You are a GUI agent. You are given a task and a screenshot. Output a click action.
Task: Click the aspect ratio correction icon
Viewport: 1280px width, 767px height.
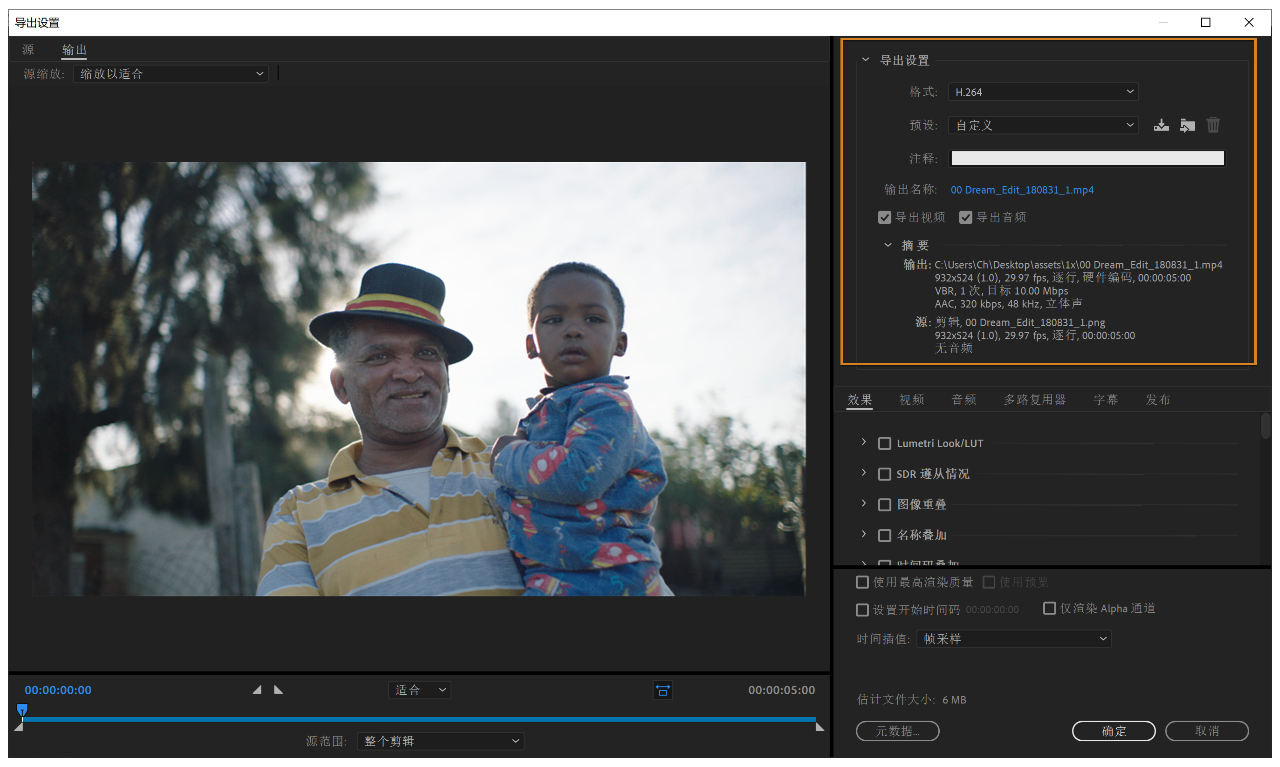(663, 690)
